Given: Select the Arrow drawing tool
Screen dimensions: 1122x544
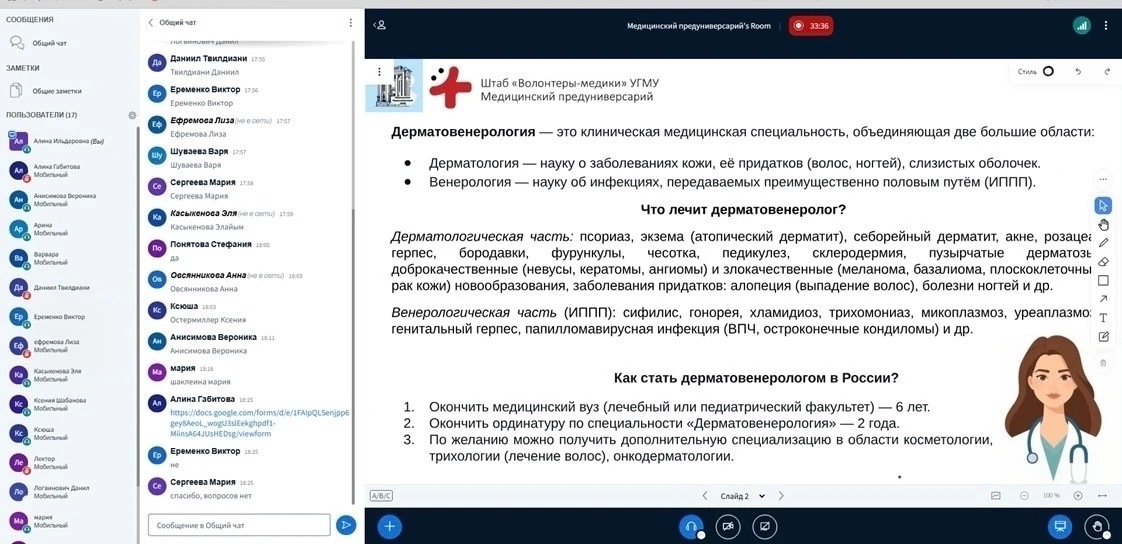Looking at the screenshot, I should pyautogui.click(x=1103, y=298).
